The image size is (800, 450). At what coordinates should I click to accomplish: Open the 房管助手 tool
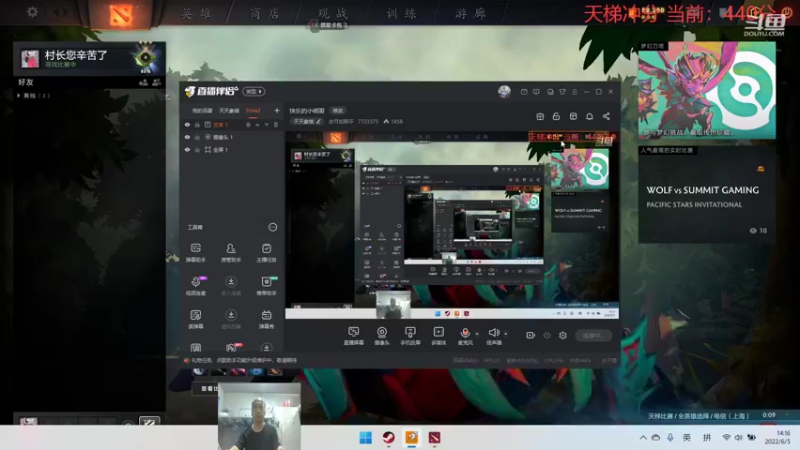231,253
